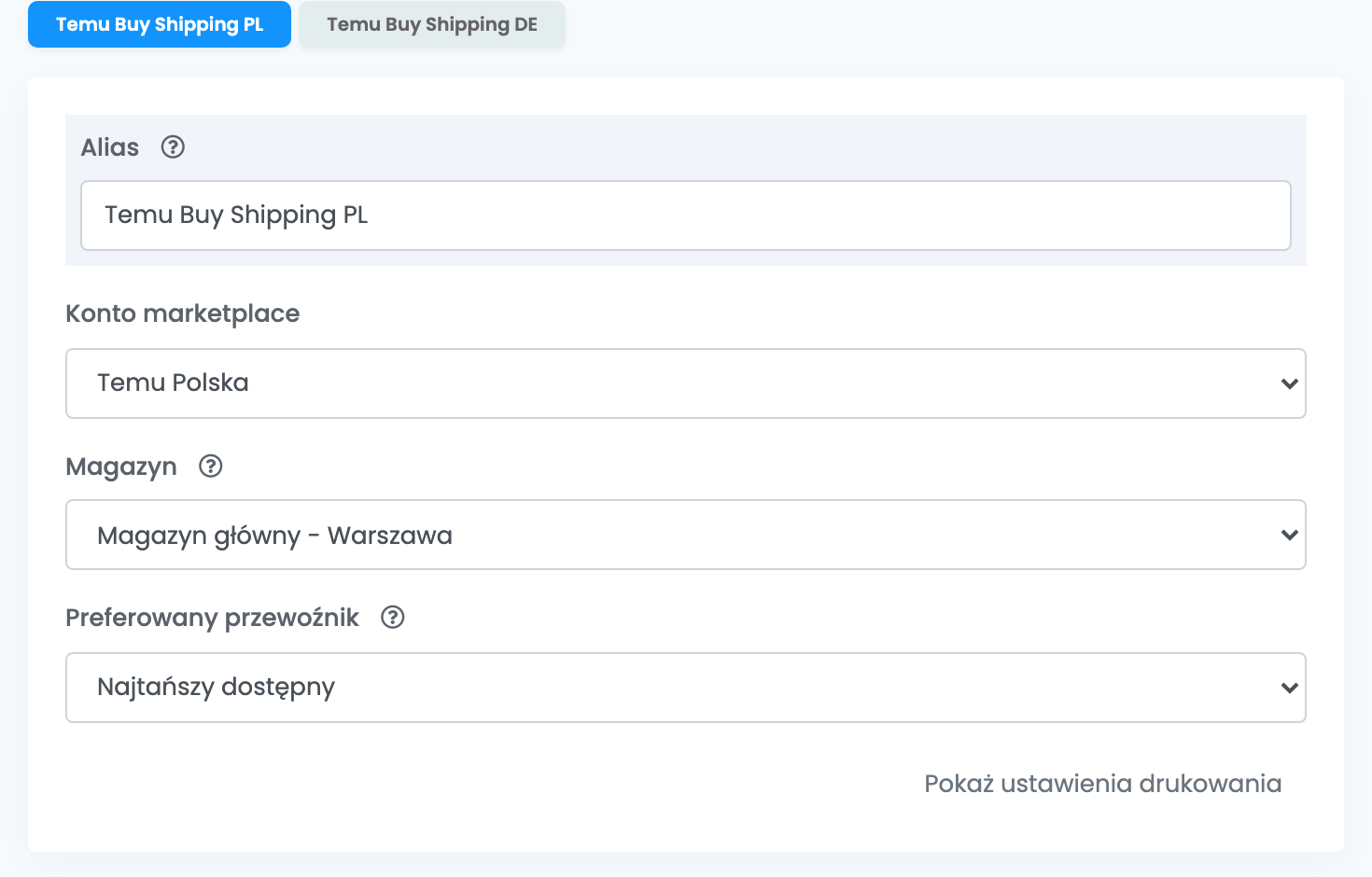Switch to Temu Buy Shipping PL tab

[160, 24]
